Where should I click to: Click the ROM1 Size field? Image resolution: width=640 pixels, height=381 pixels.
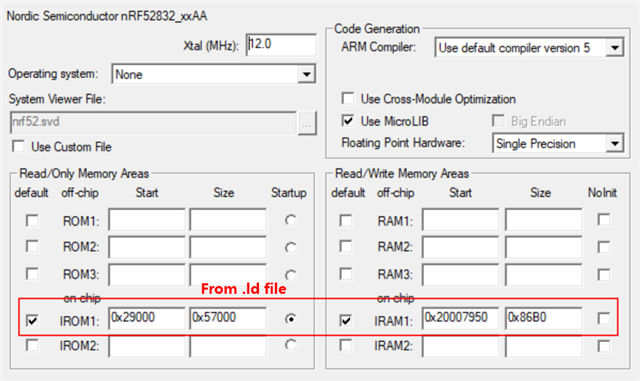click(x=228, y=221)
